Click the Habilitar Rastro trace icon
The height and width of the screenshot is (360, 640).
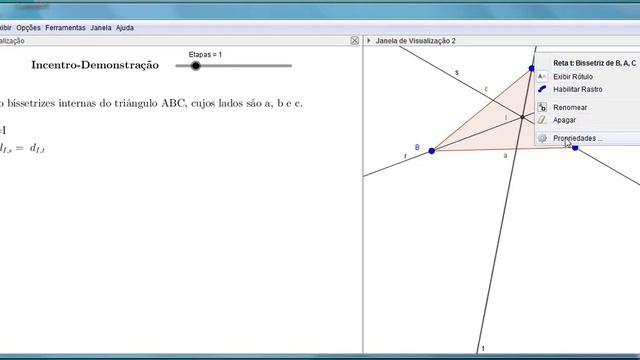[542, 89]
